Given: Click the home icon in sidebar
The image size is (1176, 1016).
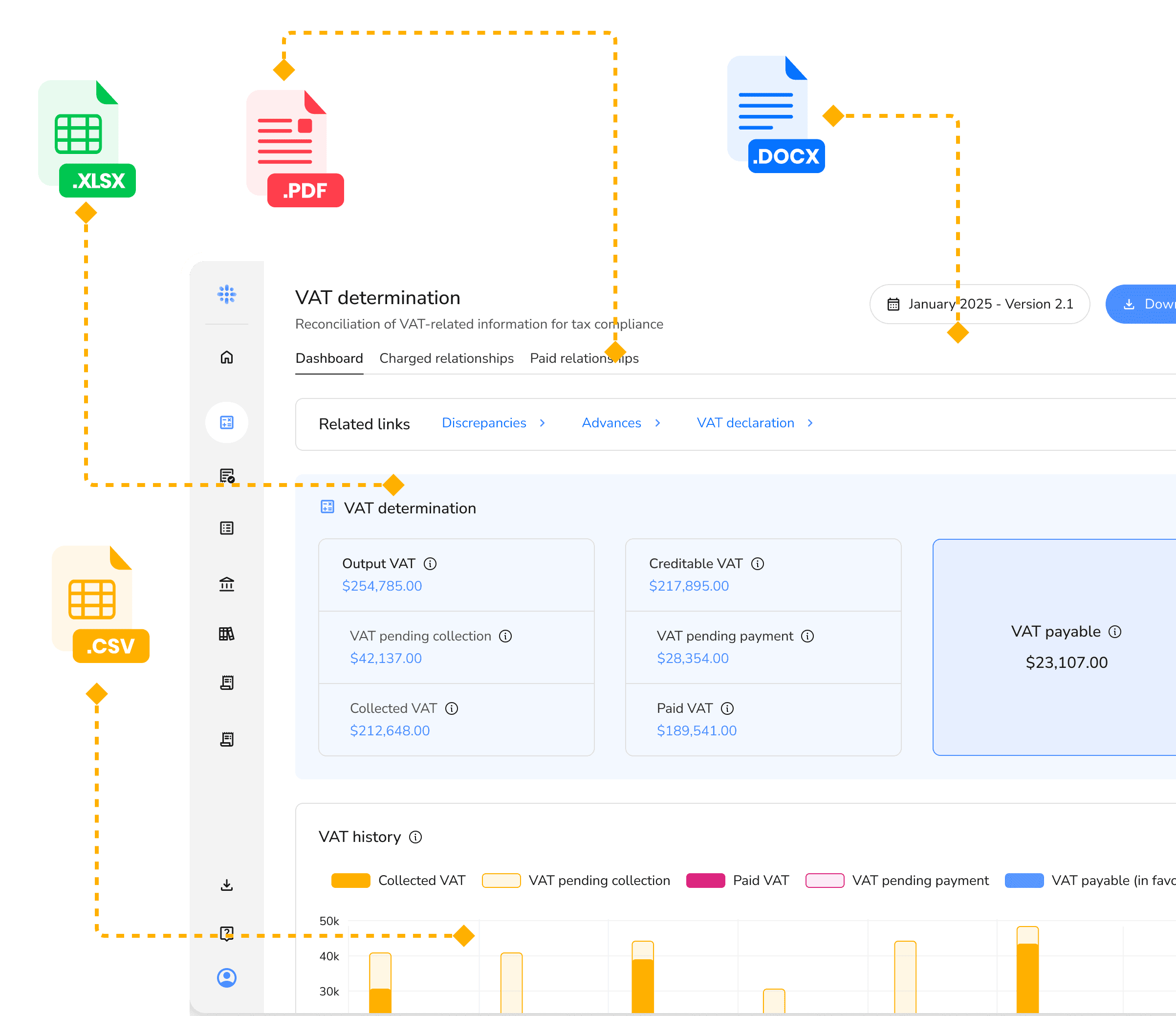Looking at the screenshot, I should pos(226,357).
